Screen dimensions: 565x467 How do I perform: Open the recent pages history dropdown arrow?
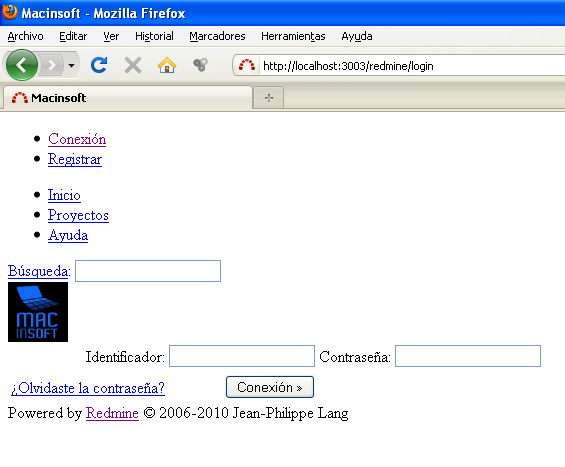(x=71, y=65)
